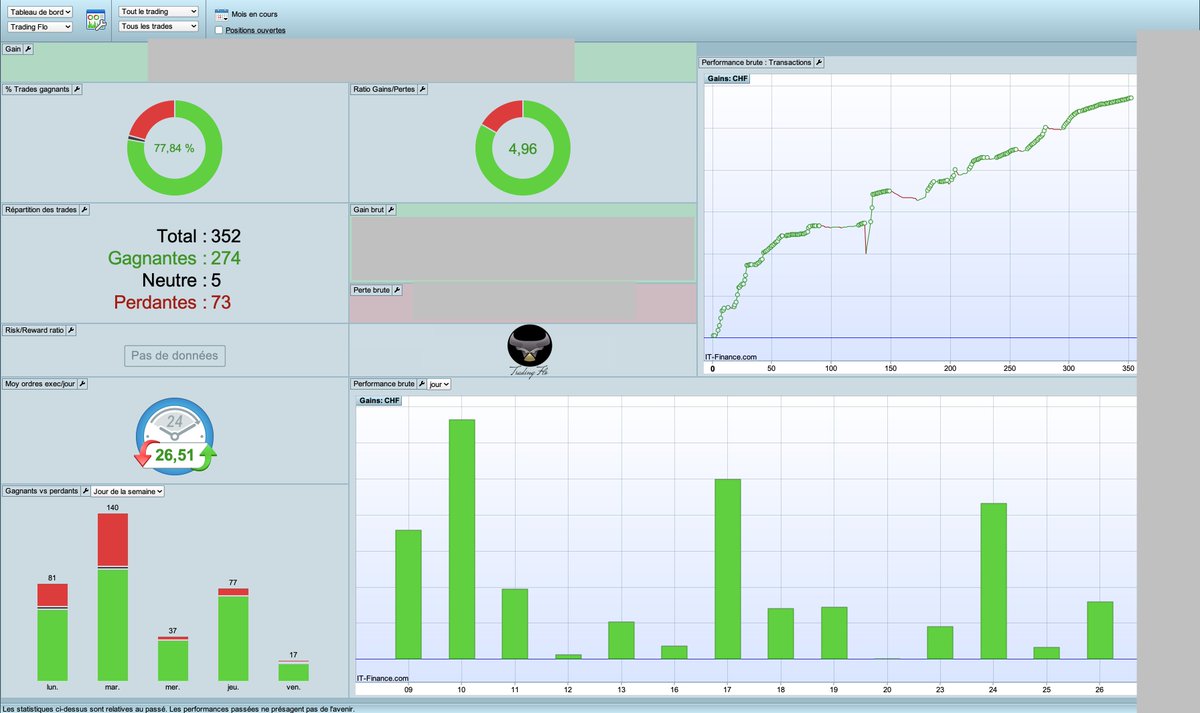The width and height of the screenshot is (1200, 713).
Task: Click the Gagnantes : 274 text
Action: pos(174,258)
